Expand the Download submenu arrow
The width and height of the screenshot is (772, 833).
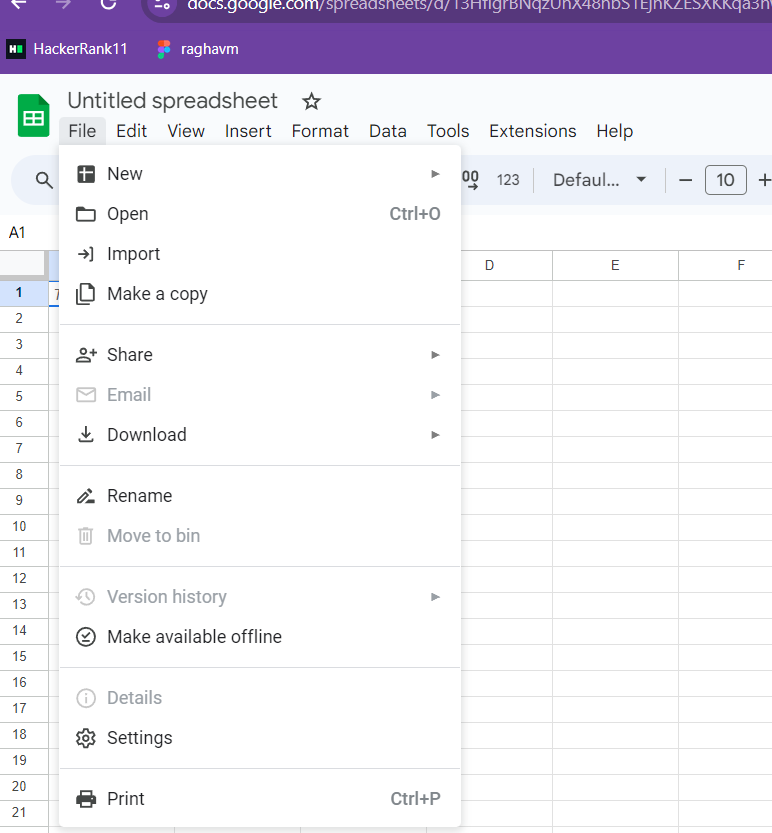tap(435, 435)
